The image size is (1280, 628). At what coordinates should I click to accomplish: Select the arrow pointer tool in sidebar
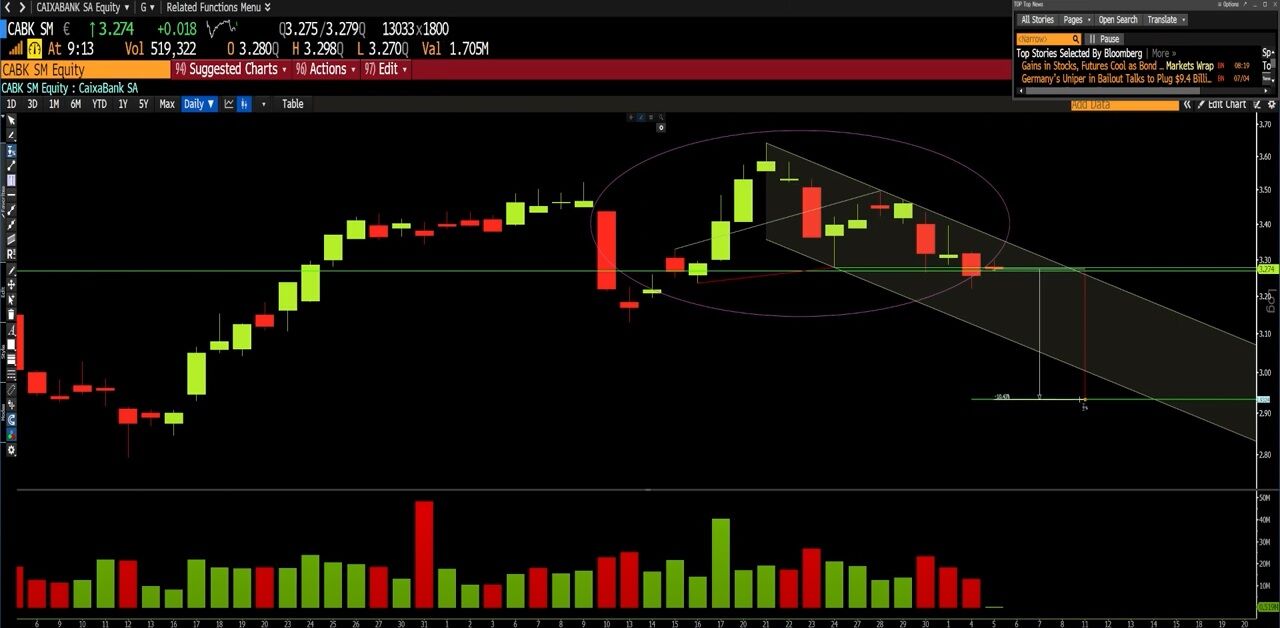coord(11,119)
